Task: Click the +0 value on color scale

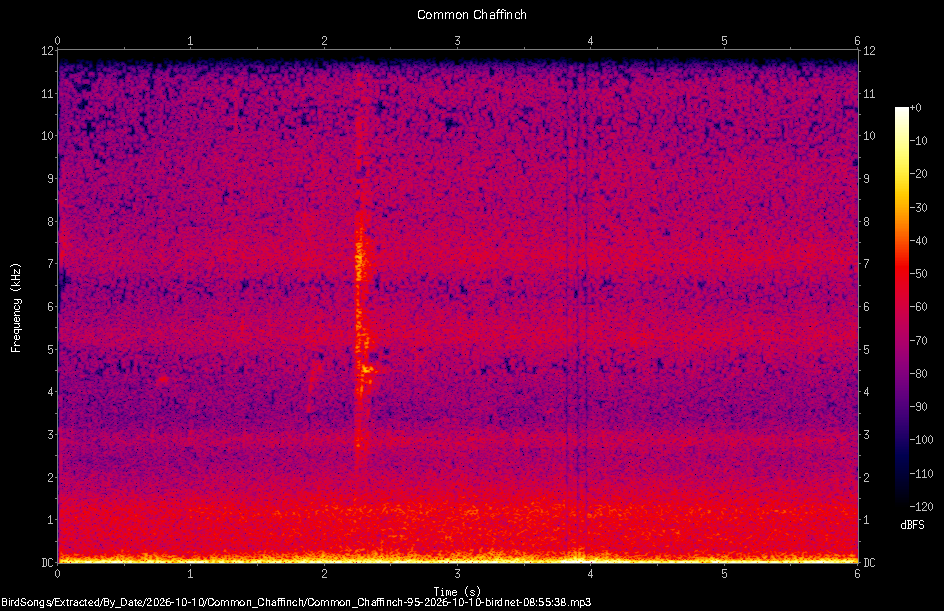Action: tap(915, 108)
